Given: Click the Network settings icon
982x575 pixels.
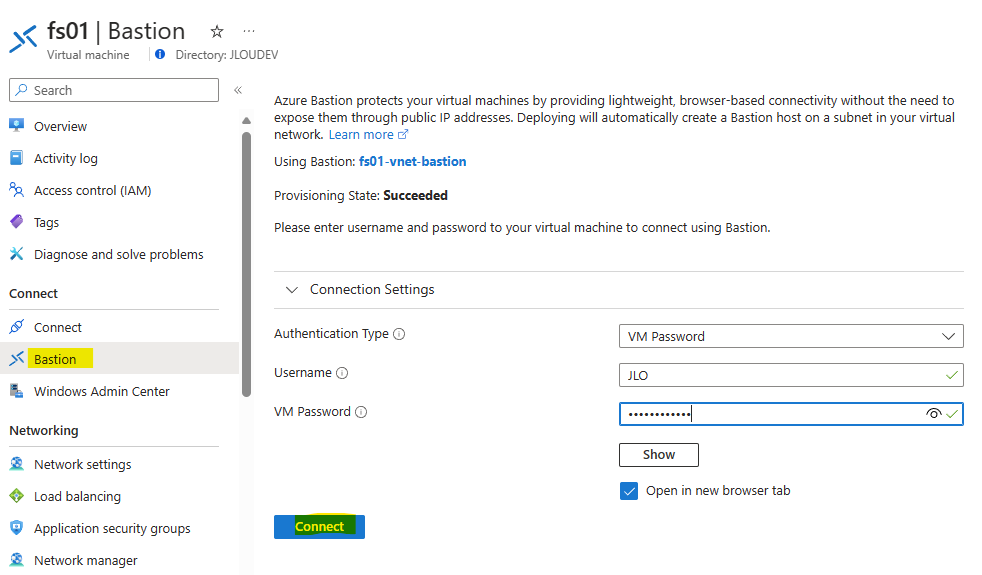Looking at the screenshot, I should [17, 464].
